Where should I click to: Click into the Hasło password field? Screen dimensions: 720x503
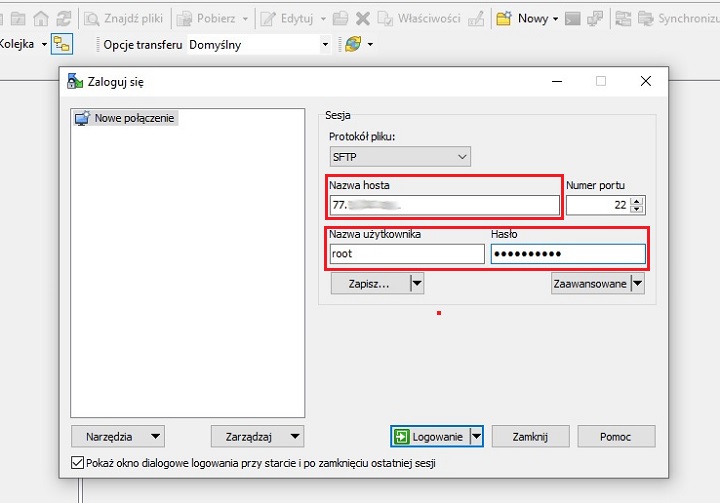[x=567, y=254]
